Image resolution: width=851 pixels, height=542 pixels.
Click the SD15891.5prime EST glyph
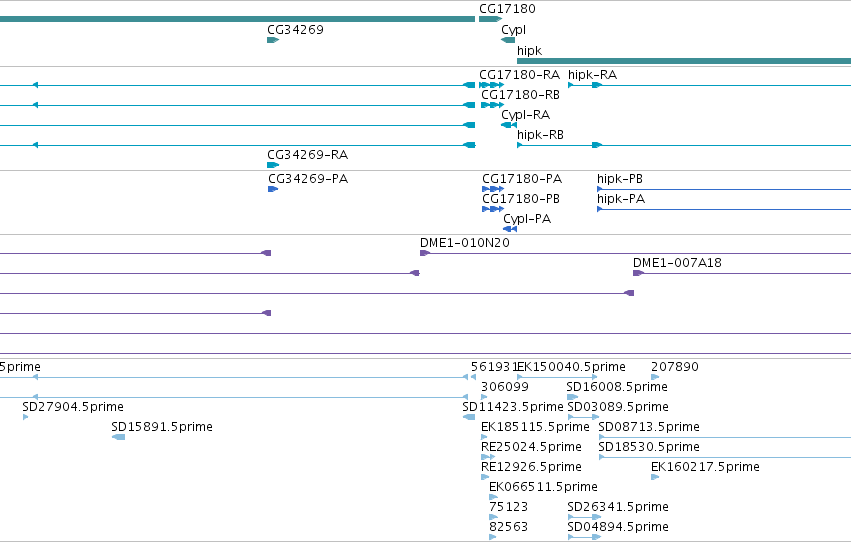[x=118, y=437]
